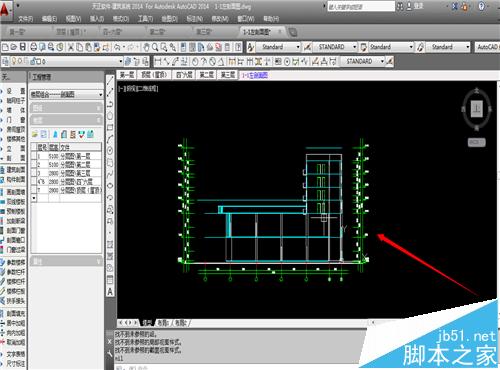Viewport: 500px width, 370px height.
Task: Click the keyword search input field
Action: click(x=361, y=6)
